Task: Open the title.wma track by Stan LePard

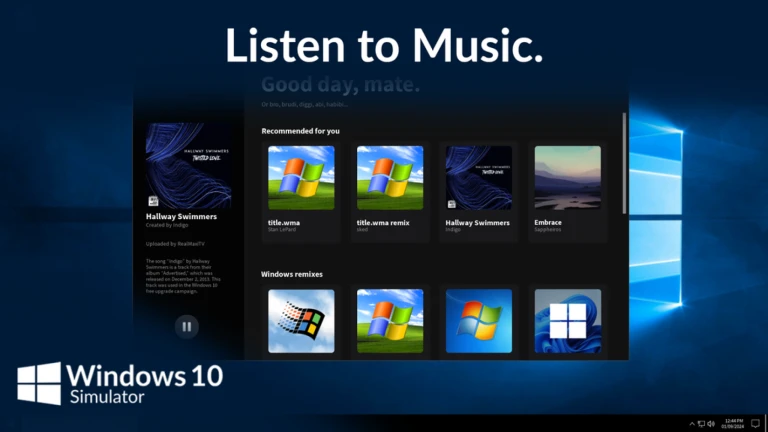Action: (301, 178)
